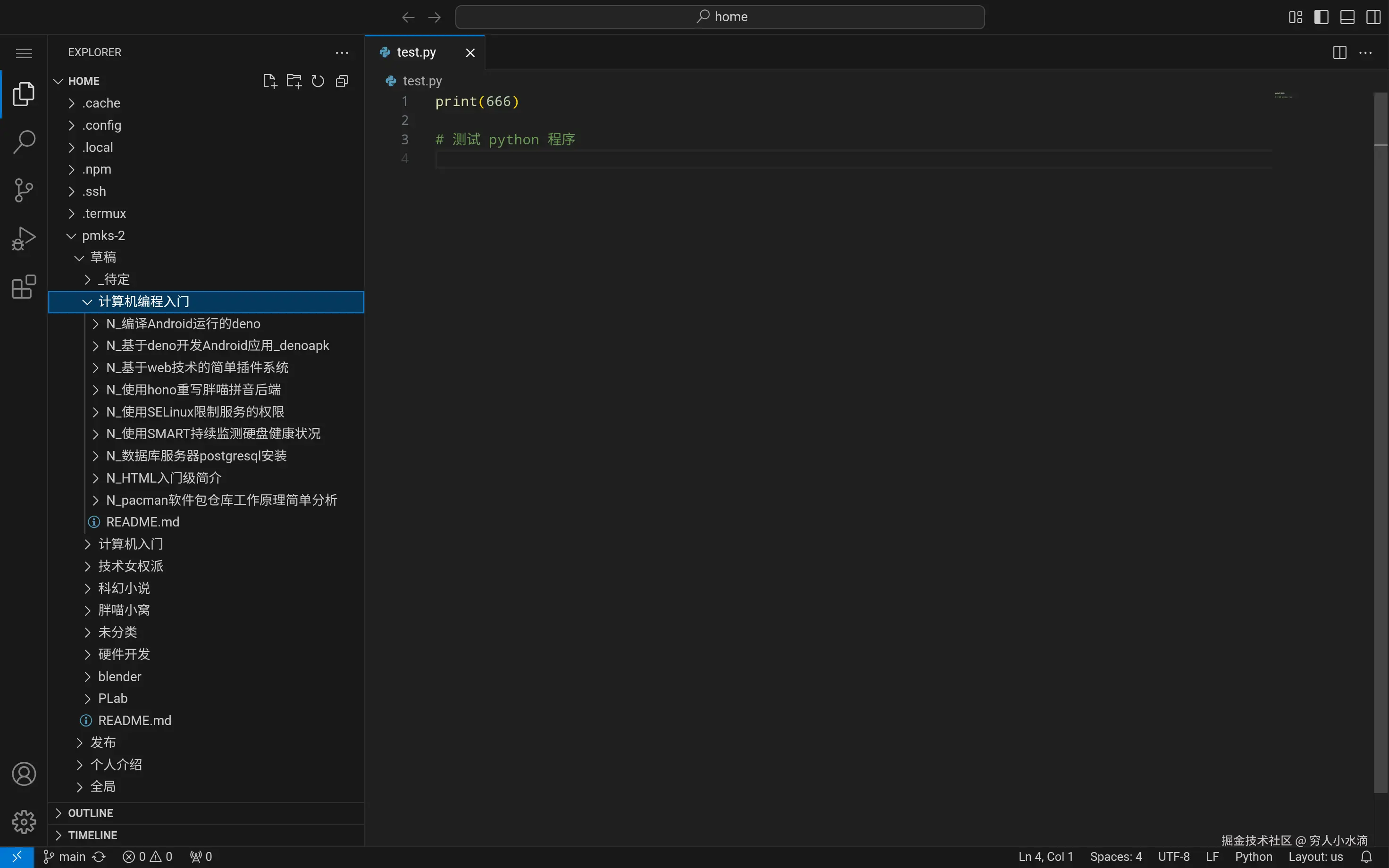Toggle the bottom panel visibility

click(1347, 17)
